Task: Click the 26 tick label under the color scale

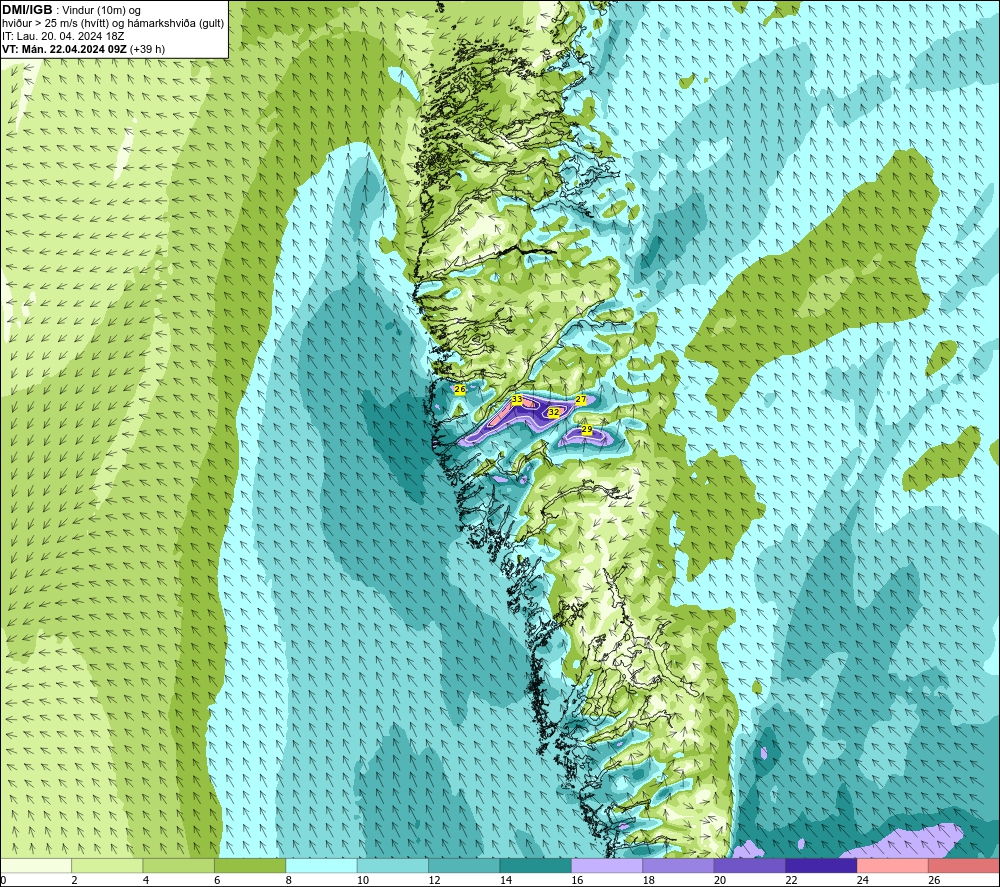Action: coord(934,880)
